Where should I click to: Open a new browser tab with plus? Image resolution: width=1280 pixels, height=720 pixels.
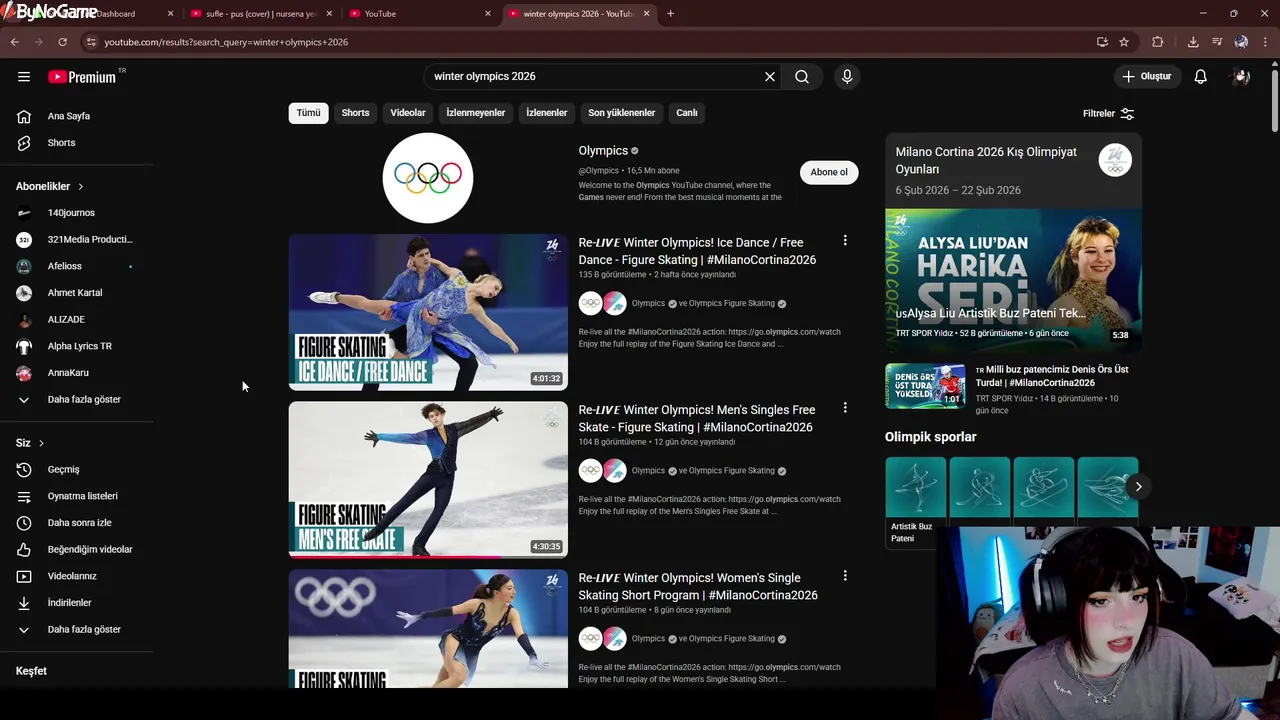tap(670, 13)
